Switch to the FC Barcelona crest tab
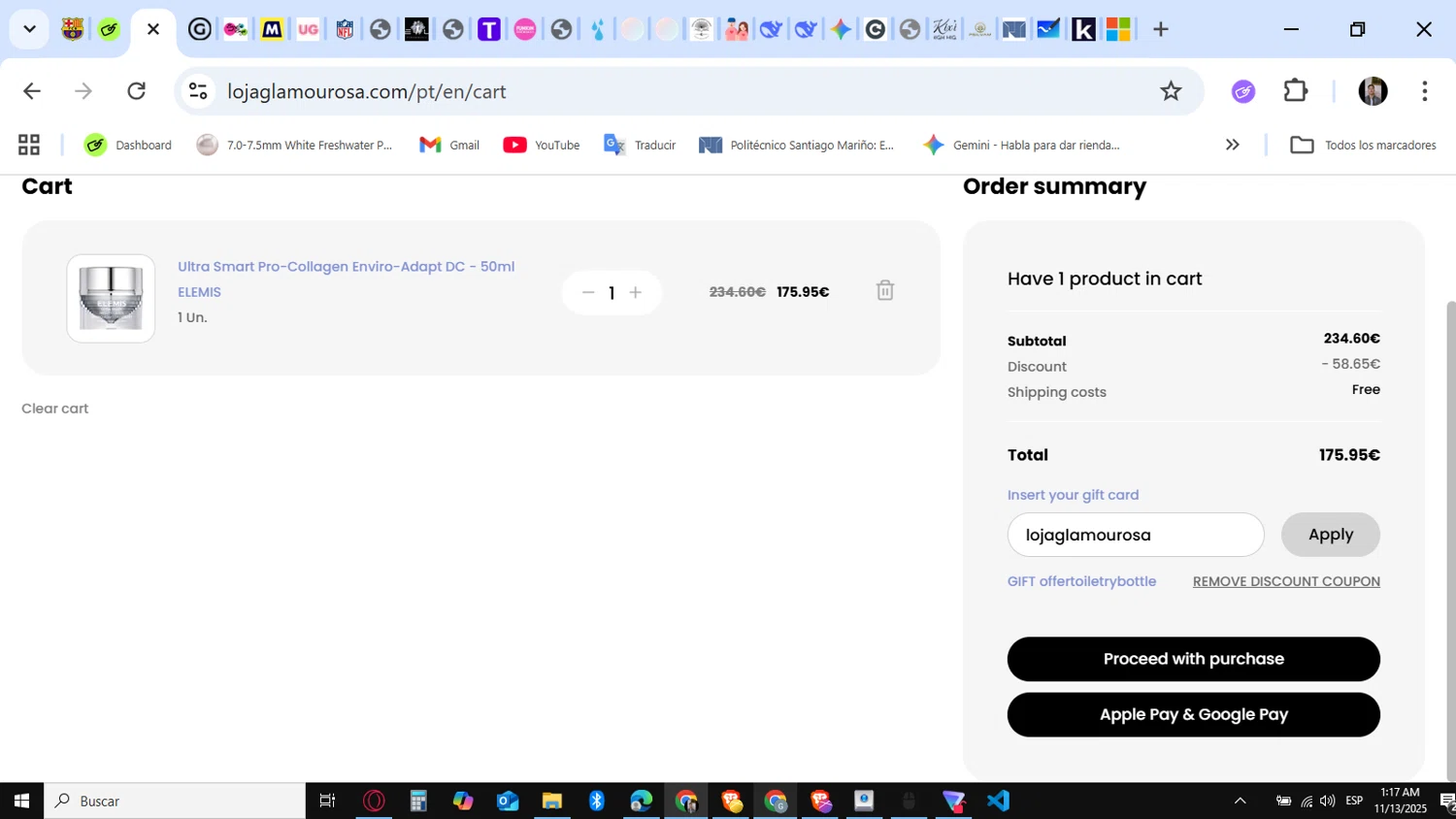 tap(73, 29)
